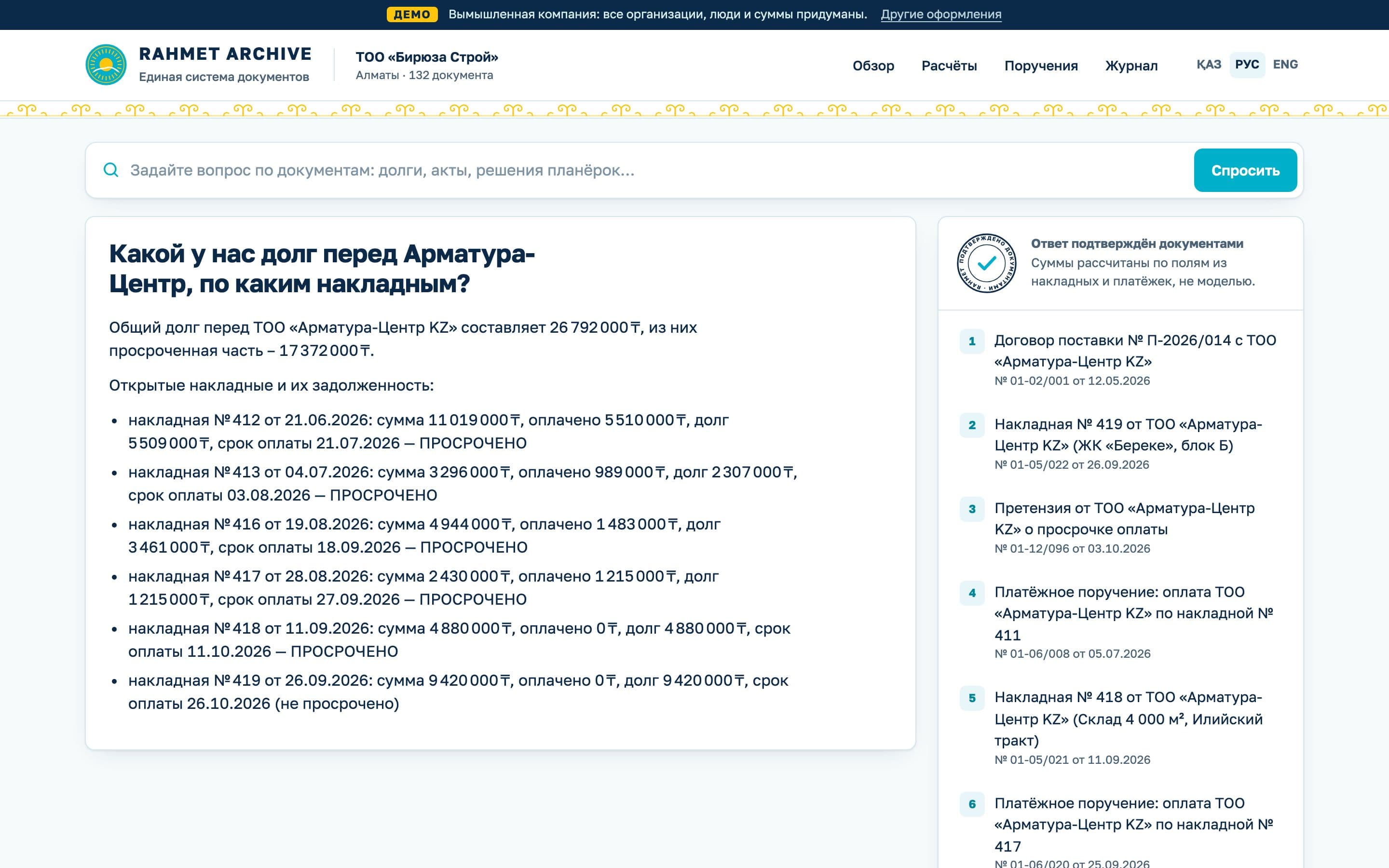Click source number badge 1

[972, 341]
